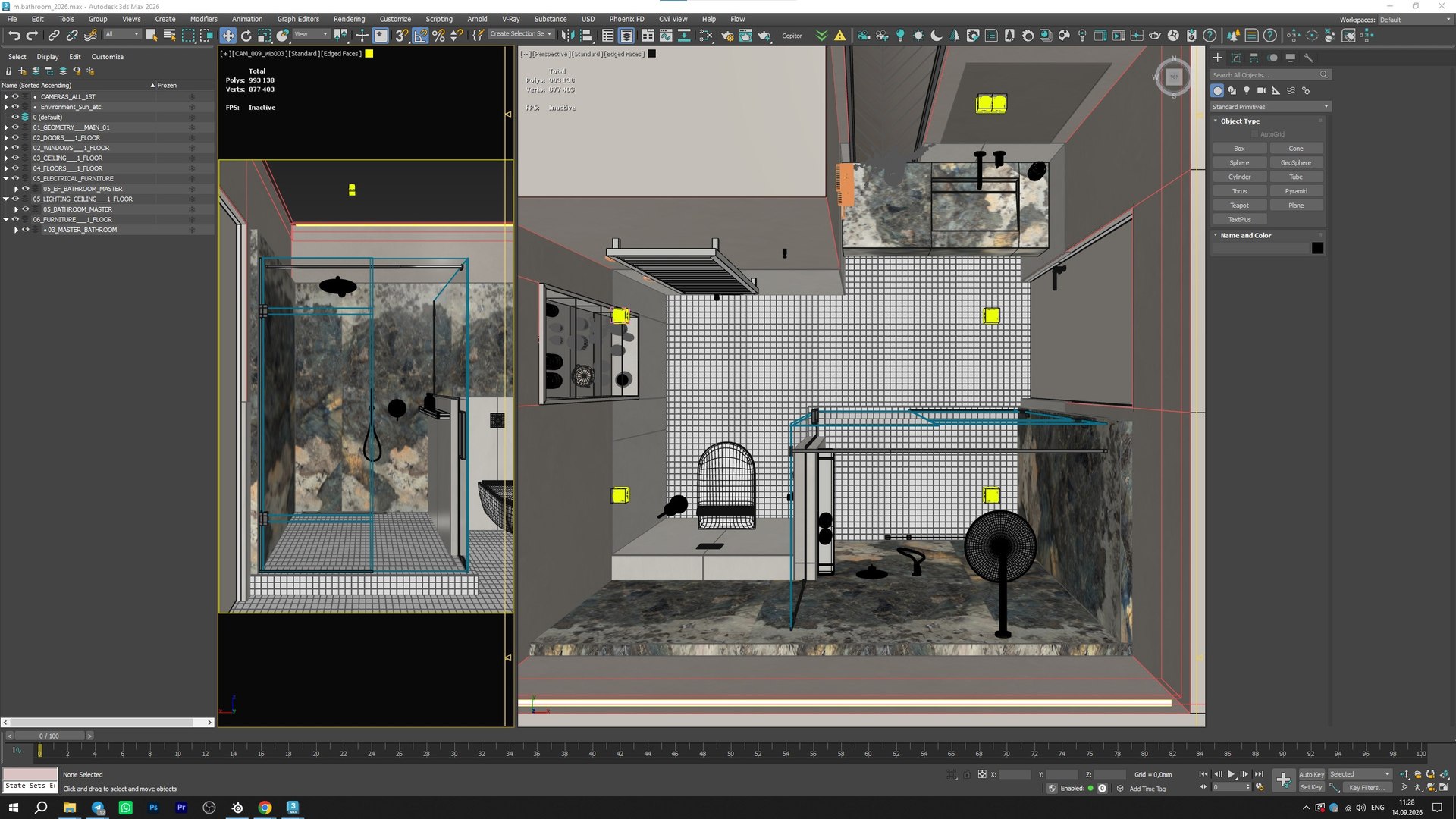
Task: Click the crescent moon toolbar icon
Action: (937, 36)
